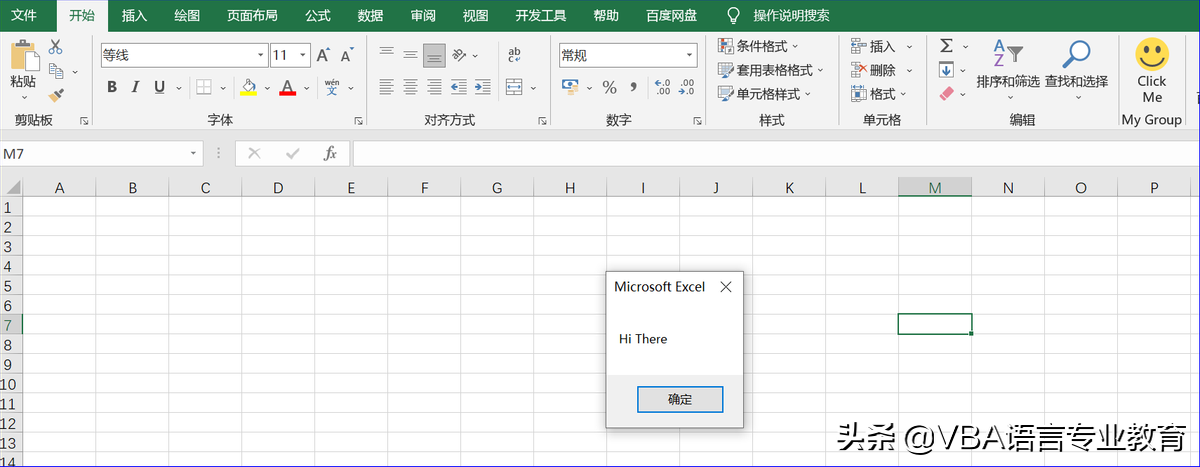Pick the red font color A
Viewport: 1200px width, 467px height.
[x=288, y=87]
